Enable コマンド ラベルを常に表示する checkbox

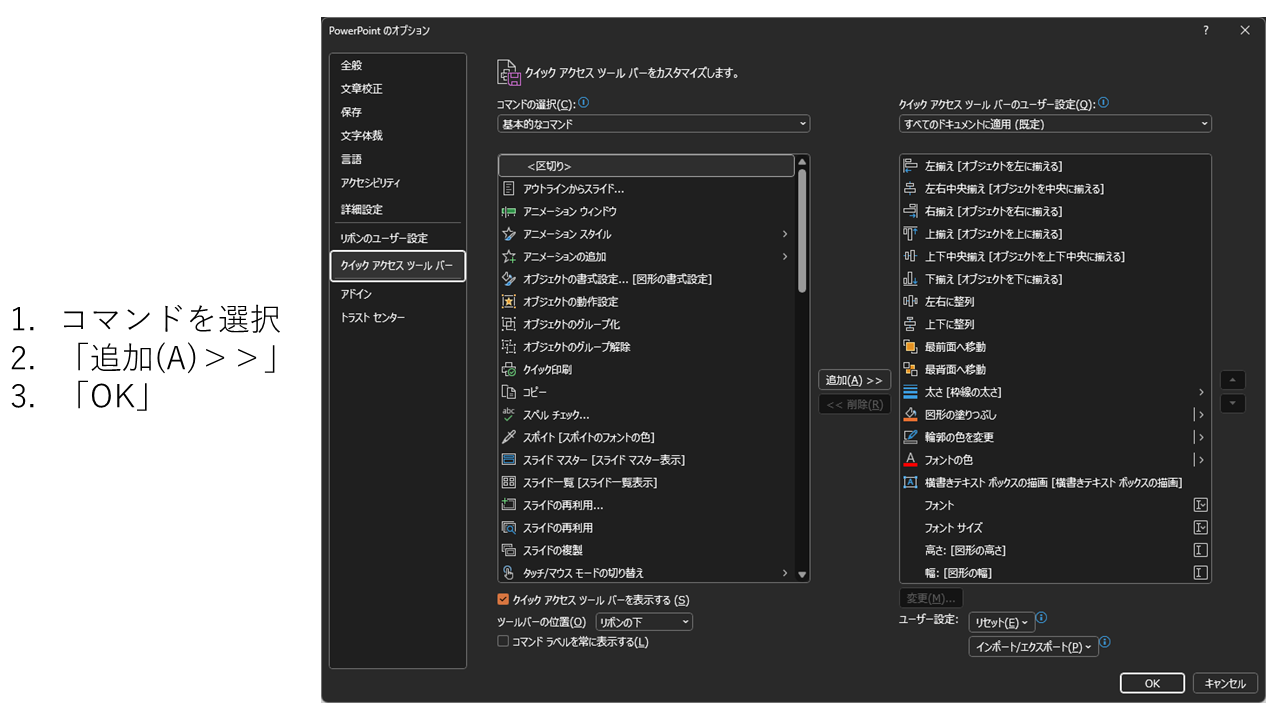503,642
